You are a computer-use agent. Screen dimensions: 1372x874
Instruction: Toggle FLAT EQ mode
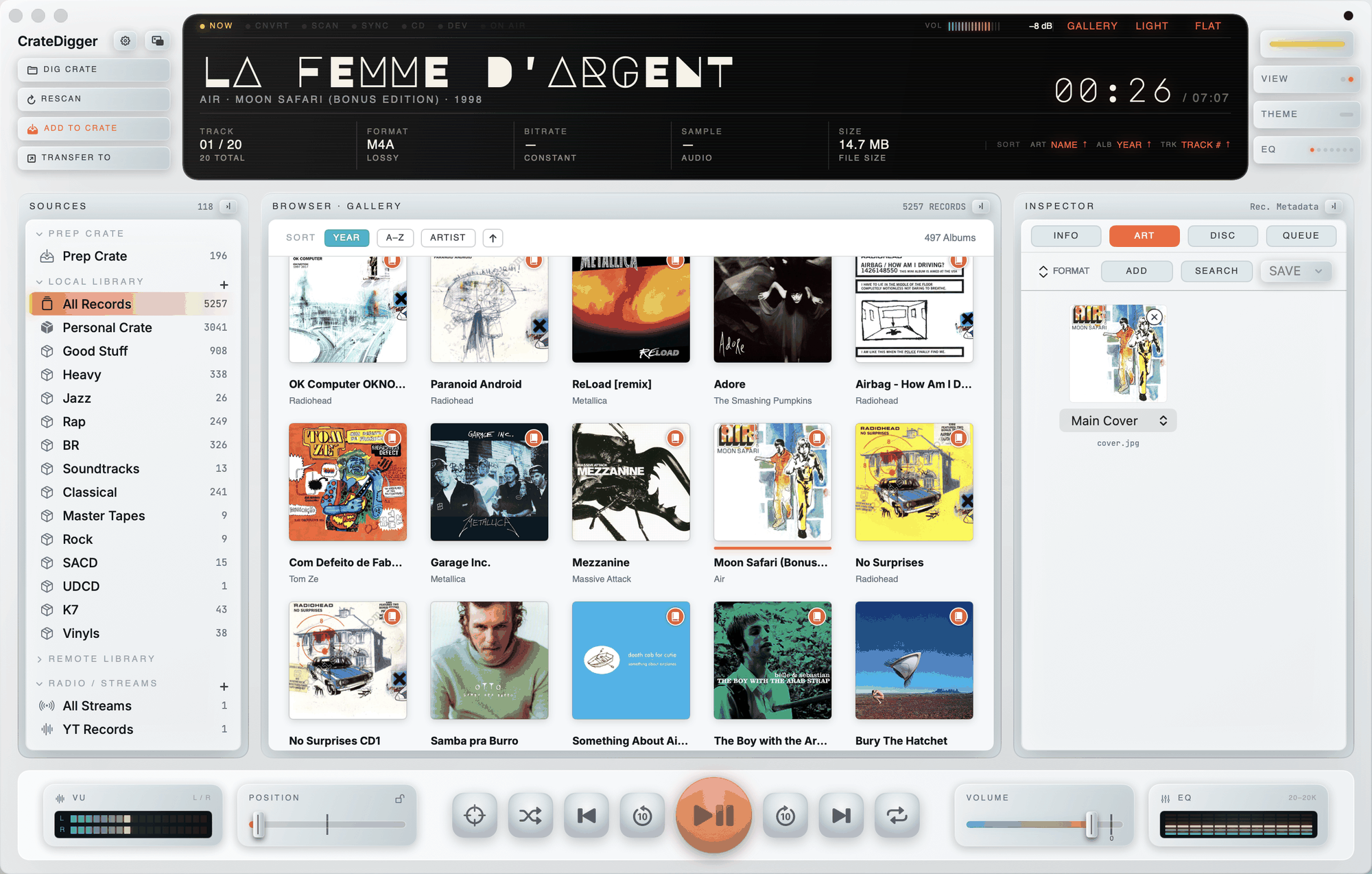tap(1208, 26)
